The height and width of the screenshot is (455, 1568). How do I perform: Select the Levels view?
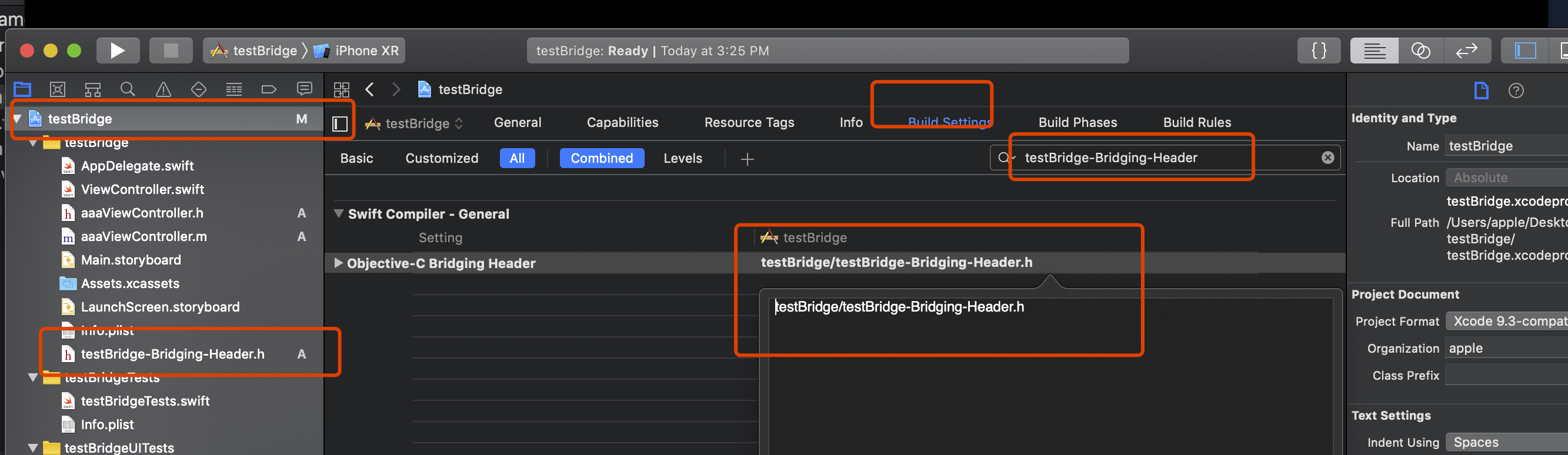coord(682,158)
